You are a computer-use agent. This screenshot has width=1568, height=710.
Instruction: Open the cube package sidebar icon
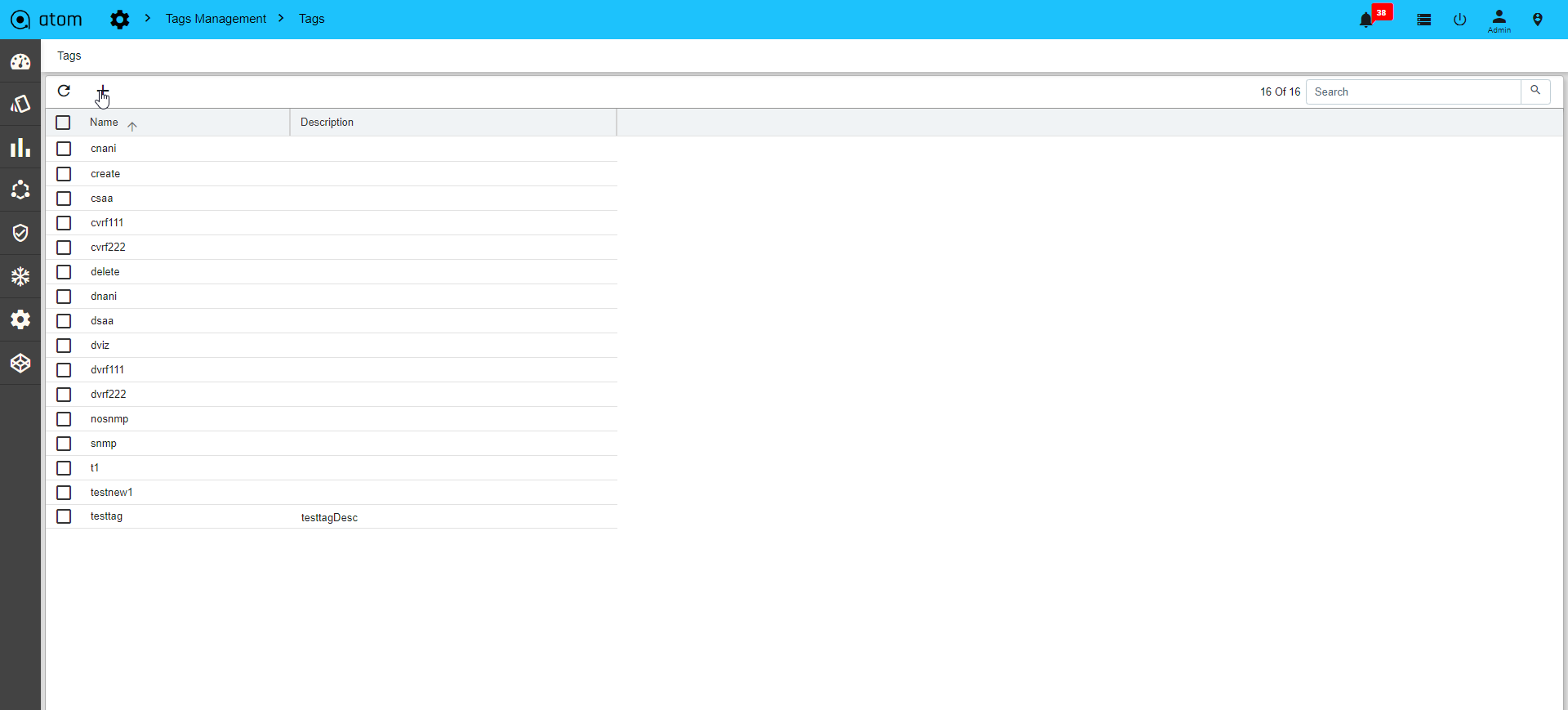(20, 363)
